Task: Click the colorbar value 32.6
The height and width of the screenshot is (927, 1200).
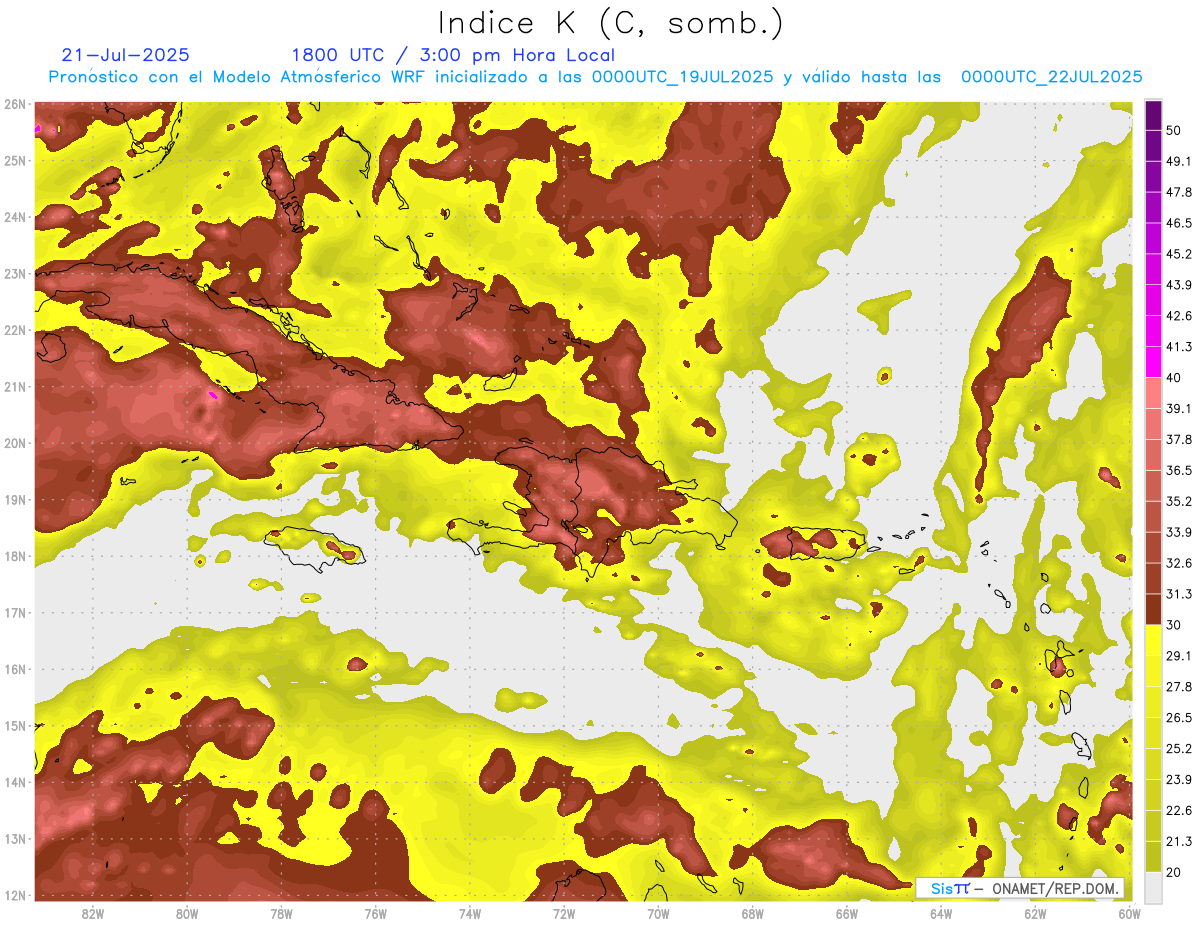Action: tap(1180, 563)
